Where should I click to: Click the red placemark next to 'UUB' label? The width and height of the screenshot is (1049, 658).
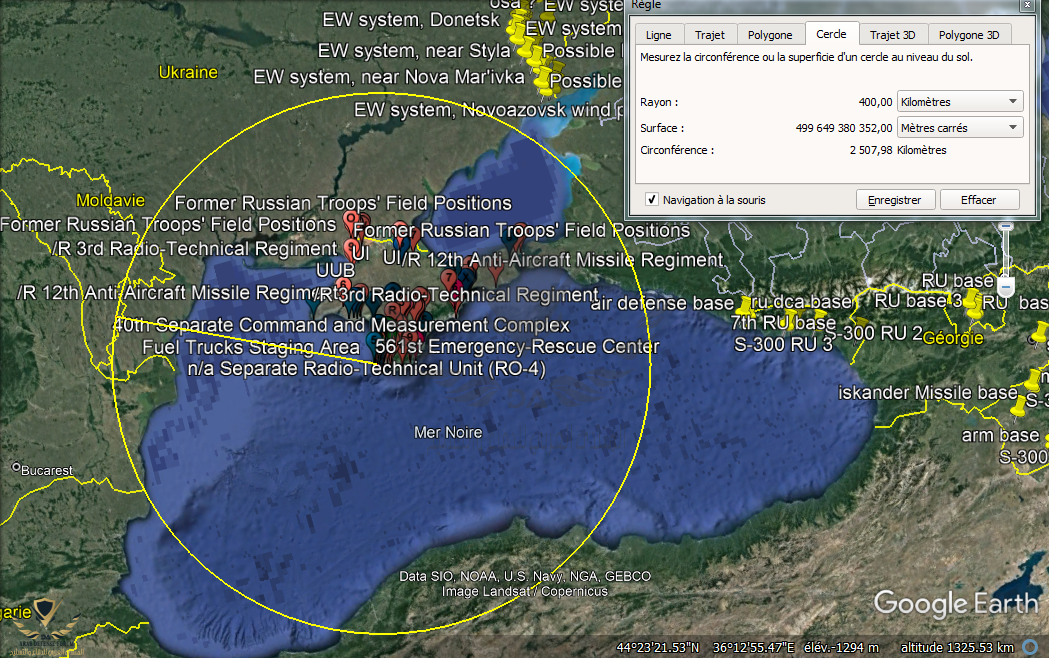pos(343,285)
